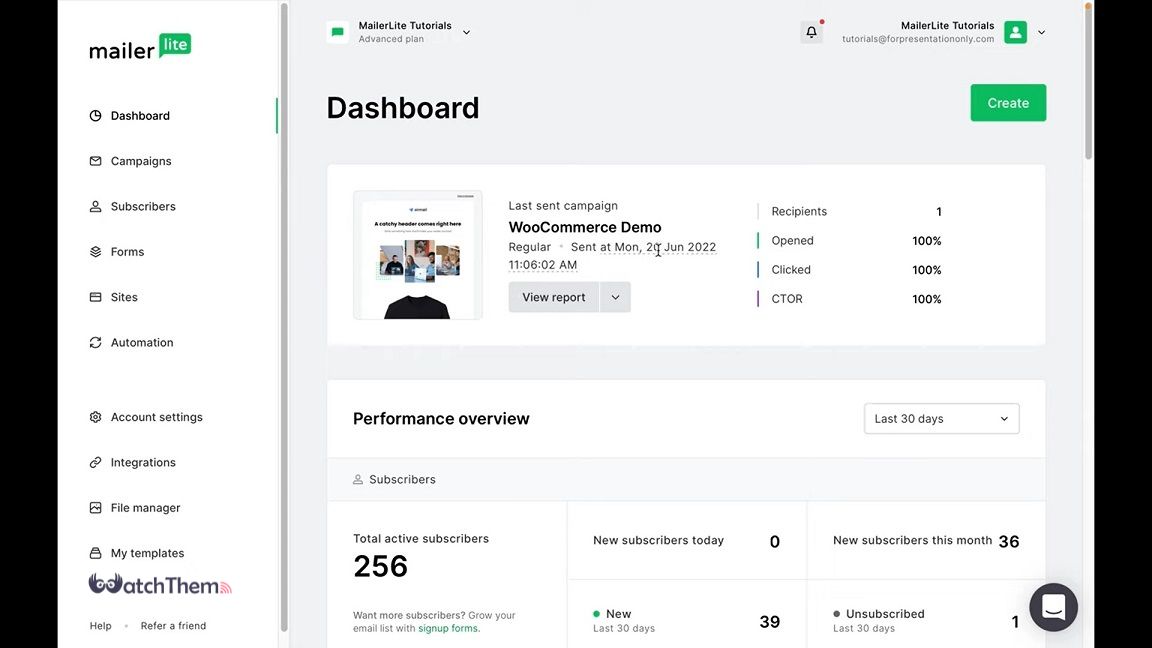The image size is (1152, 648).
Task: Click the MailerLite logo
Action: coord(140,47)
